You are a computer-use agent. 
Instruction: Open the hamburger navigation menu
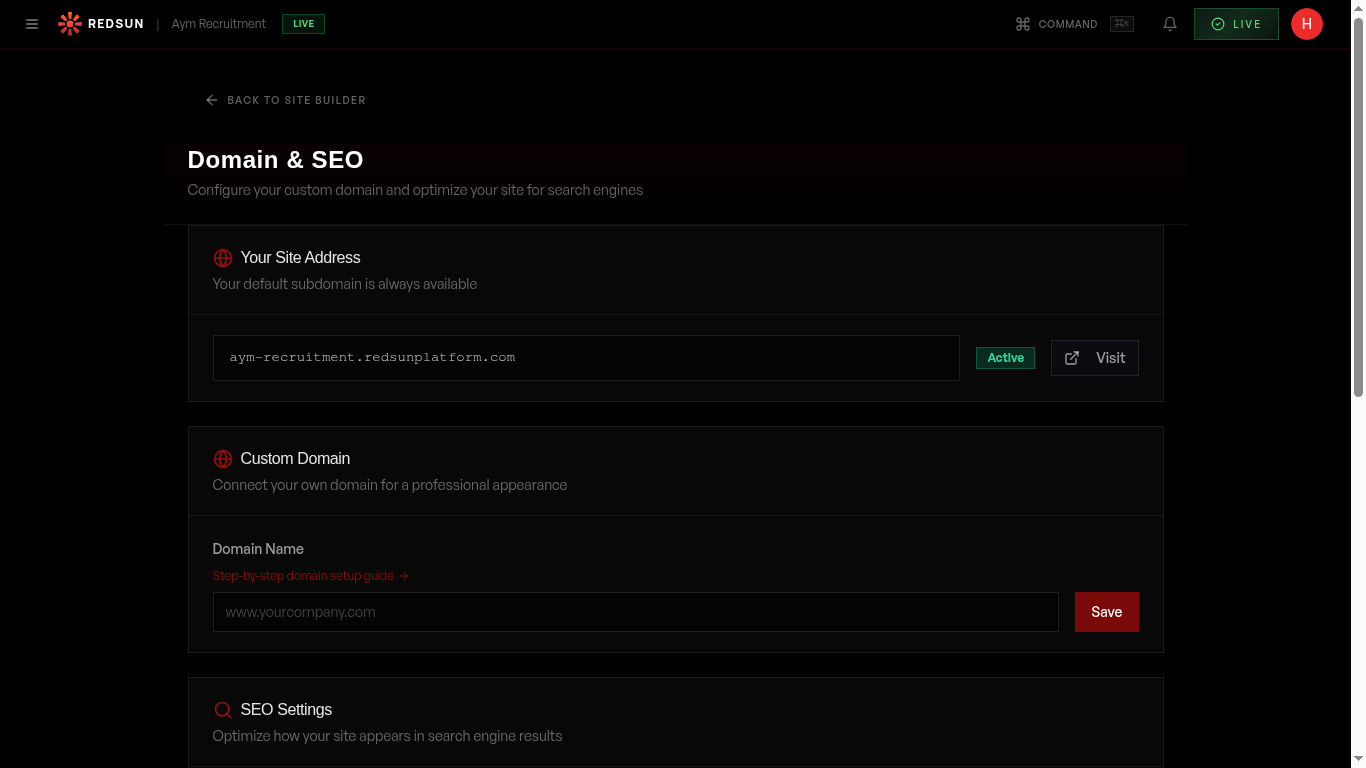pyautogui.click(x=32, y=24)
